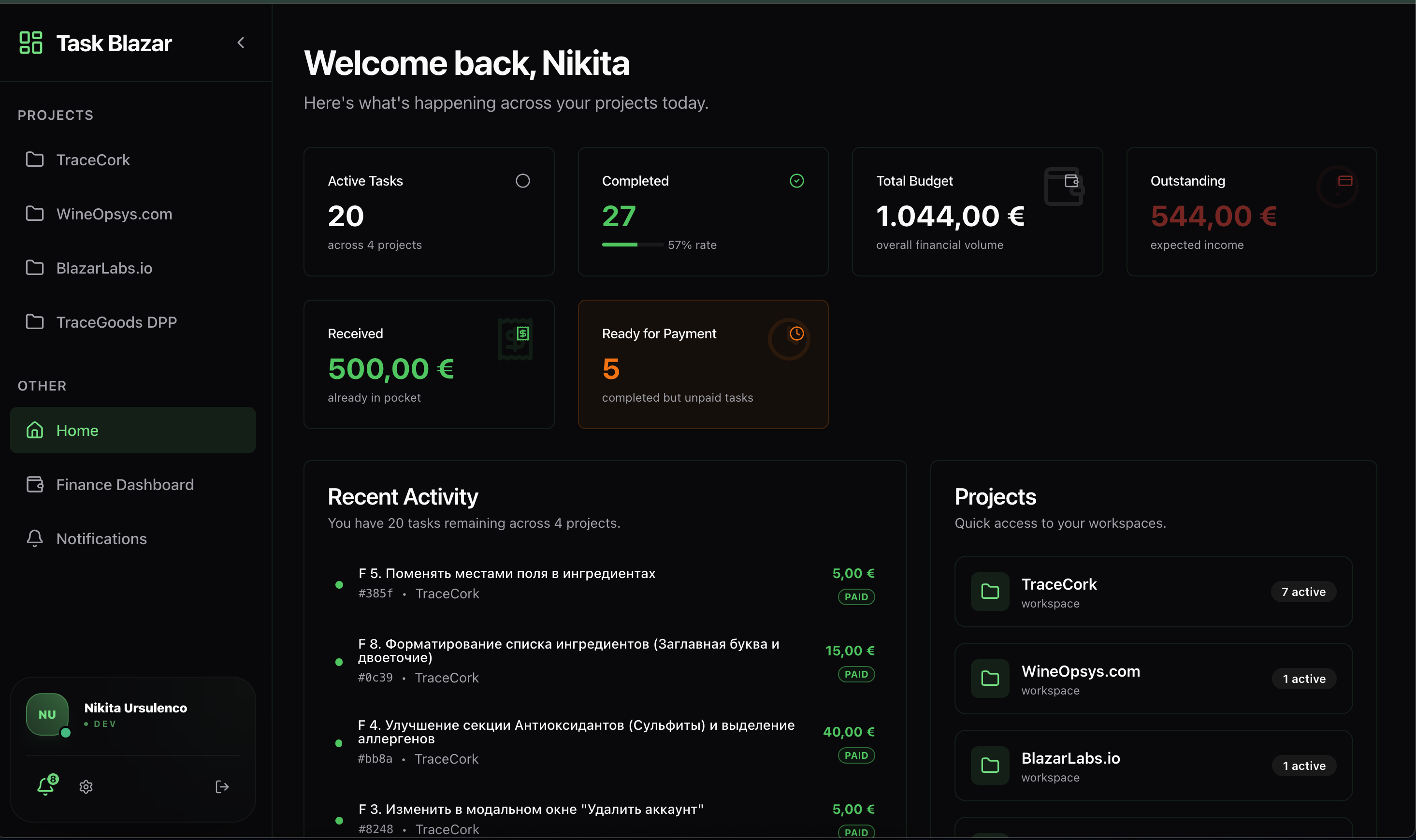Screen dimensions: 1416x840
Task: Open notifications bell with badge 8
Action: coord(46,786)
